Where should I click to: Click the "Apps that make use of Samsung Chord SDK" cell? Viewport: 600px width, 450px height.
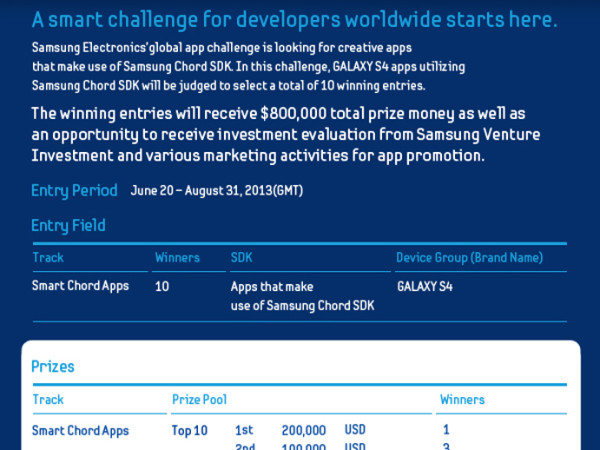click(x=302, y=296)
